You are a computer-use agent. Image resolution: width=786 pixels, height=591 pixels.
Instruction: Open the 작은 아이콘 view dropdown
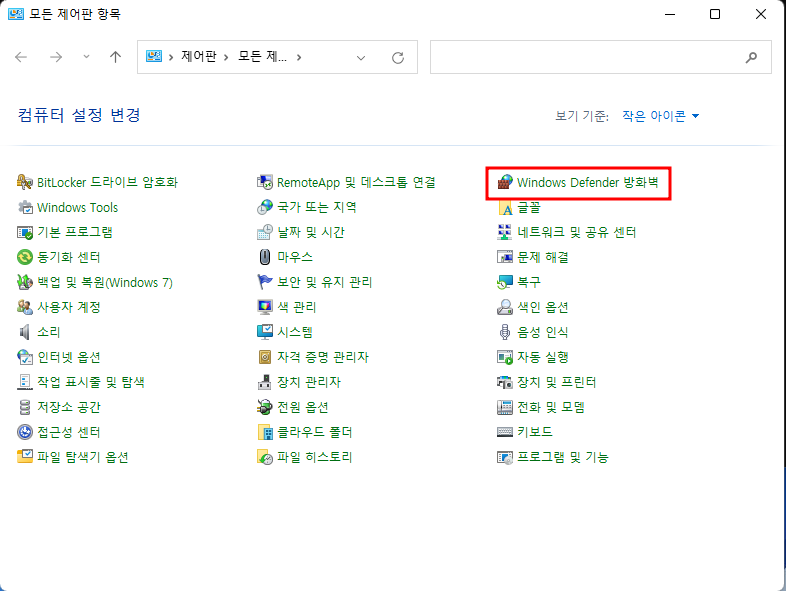(661, 116)
